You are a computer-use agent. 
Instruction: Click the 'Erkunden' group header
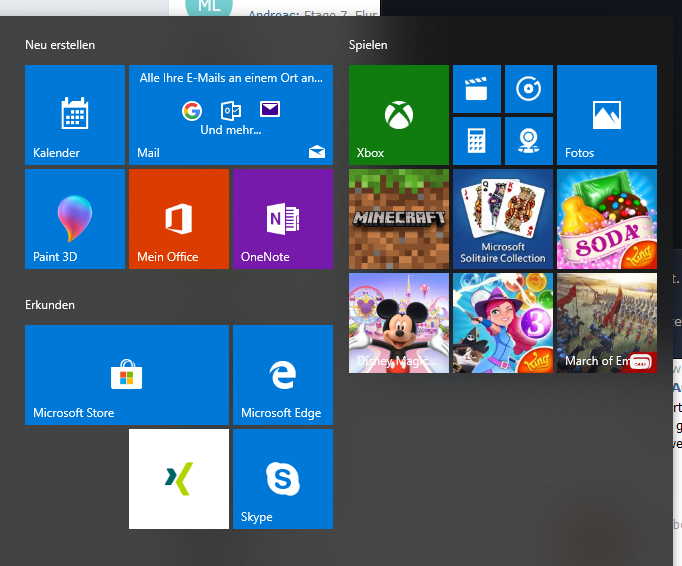[x=50, y=305]
